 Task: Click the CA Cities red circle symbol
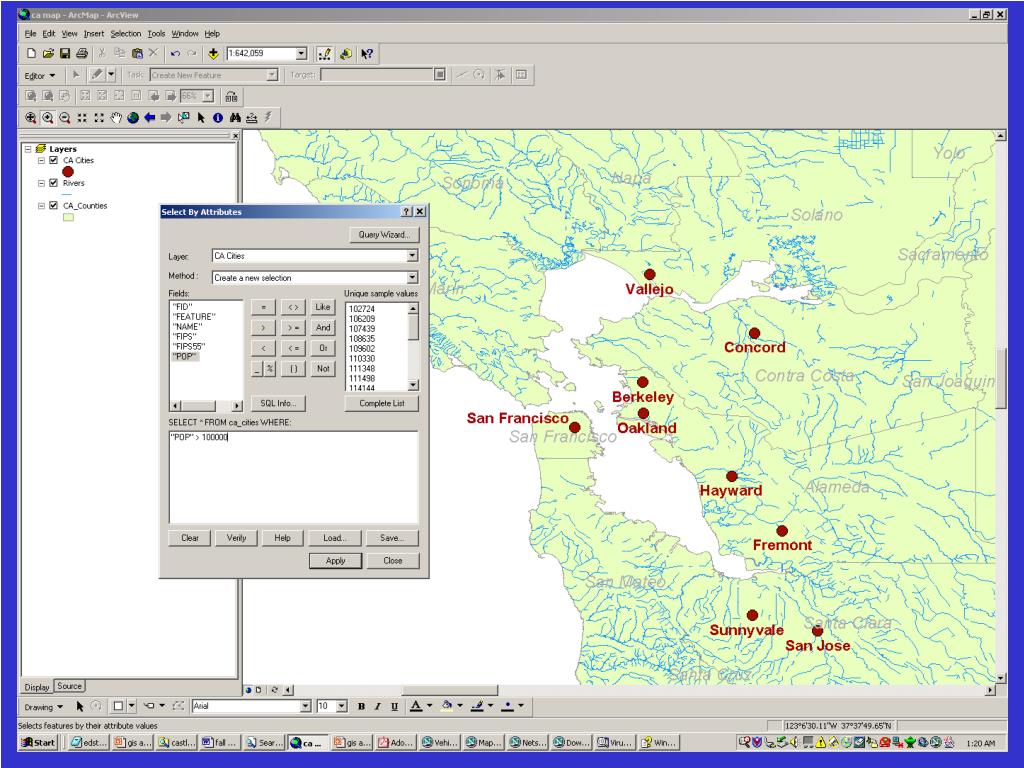tap(68, 172)
